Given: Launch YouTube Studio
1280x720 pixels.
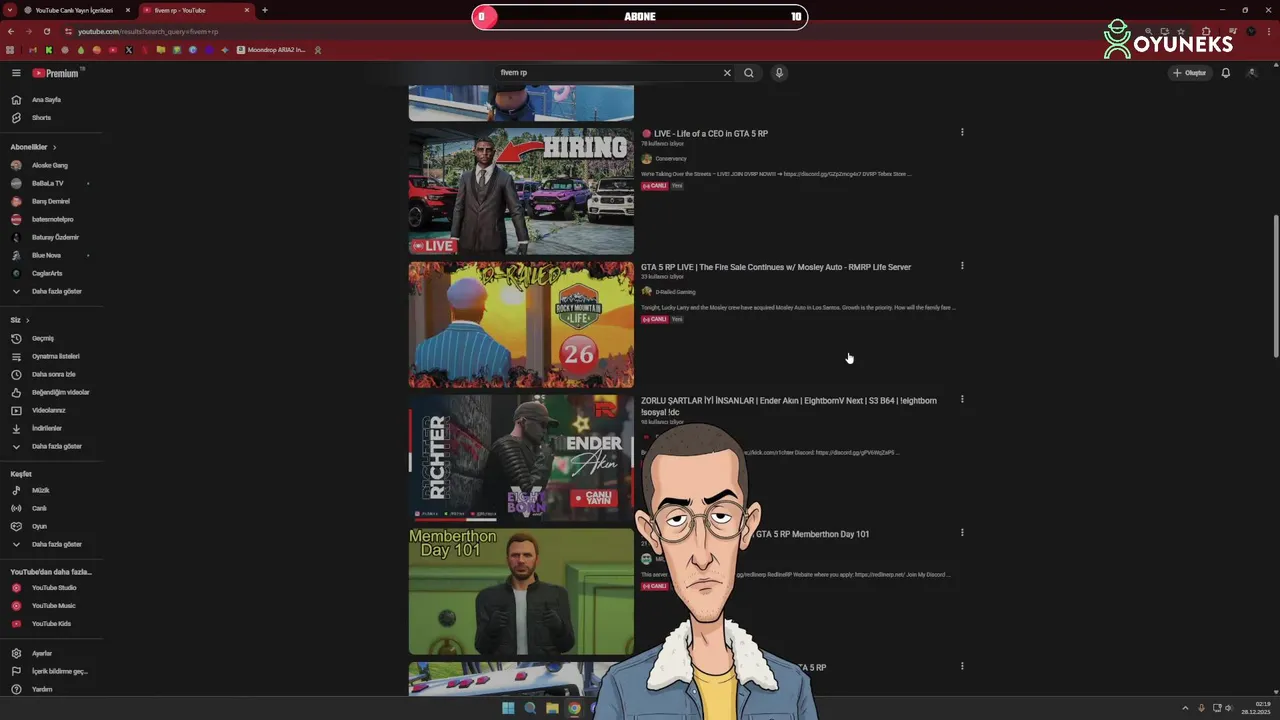Looking at the screenshot, I should tap(54, 588).
